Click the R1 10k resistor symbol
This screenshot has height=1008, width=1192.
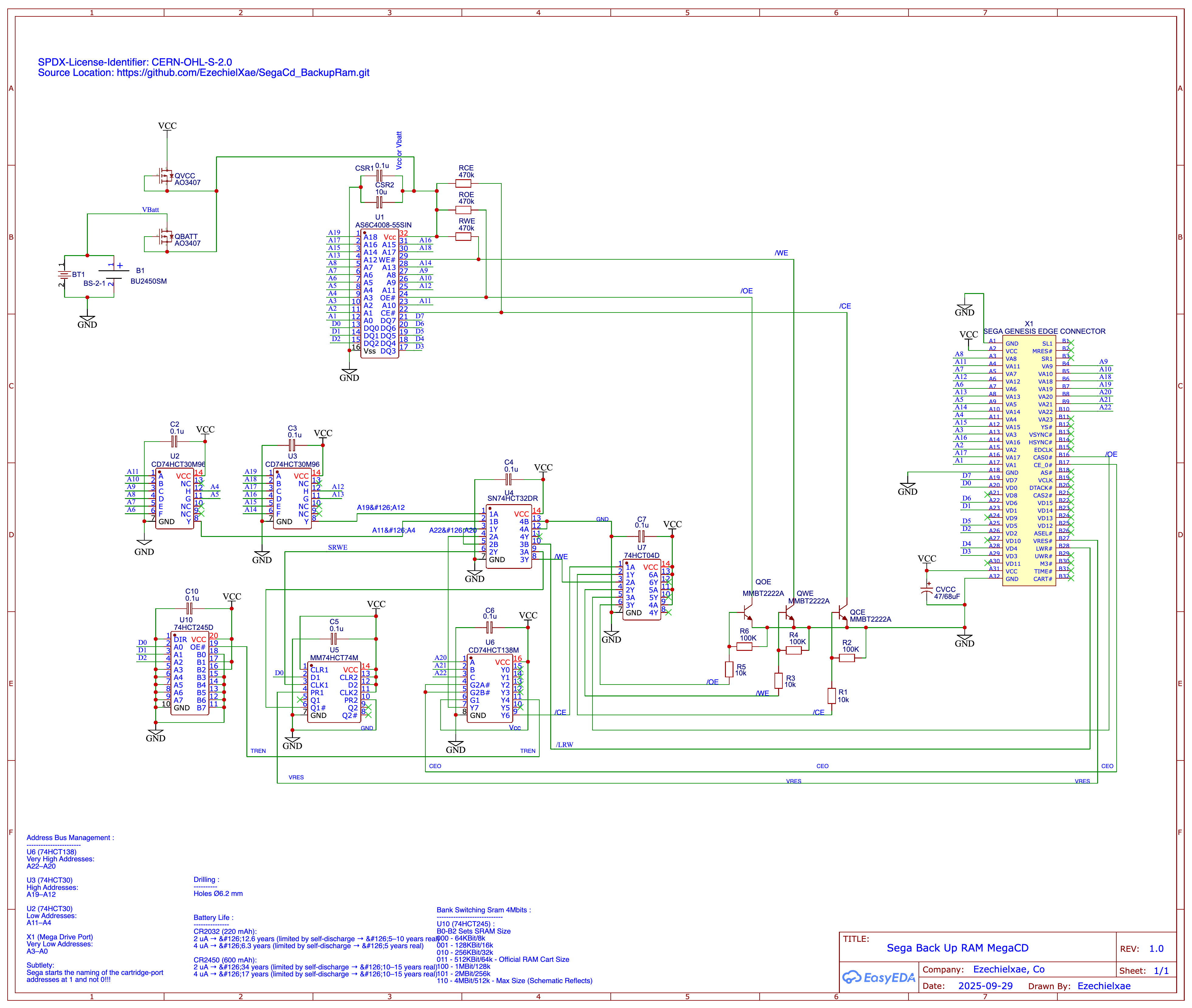[x=832, y=695]
